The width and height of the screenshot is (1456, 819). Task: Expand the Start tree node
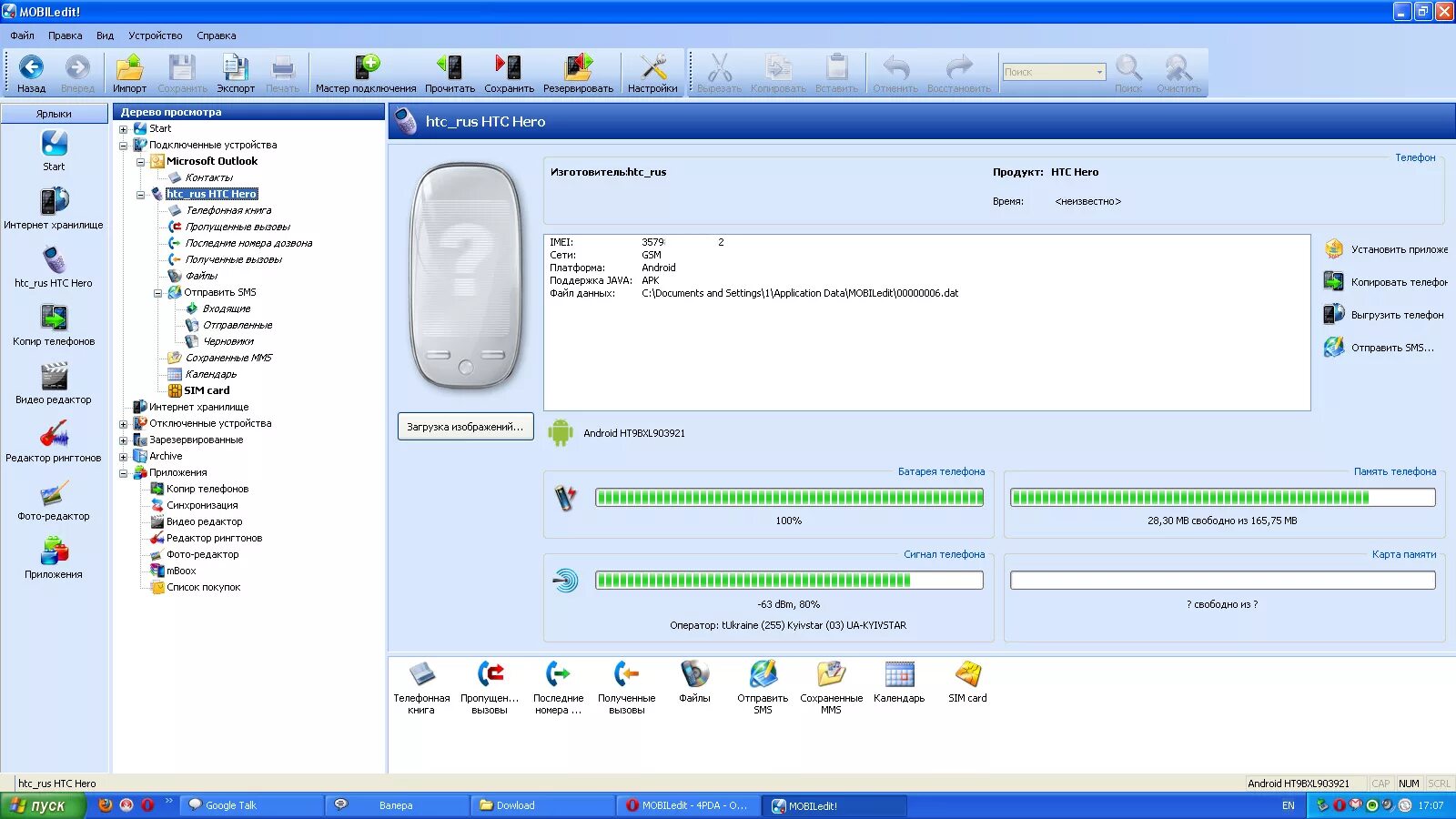(x=124, y=129)
